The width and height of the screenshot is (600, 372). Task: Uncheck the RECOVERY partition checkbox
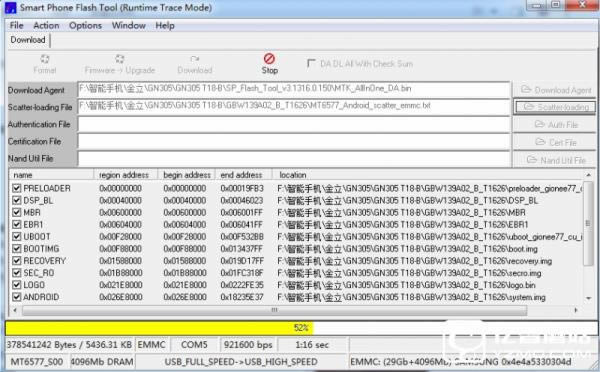pos(16,261)
